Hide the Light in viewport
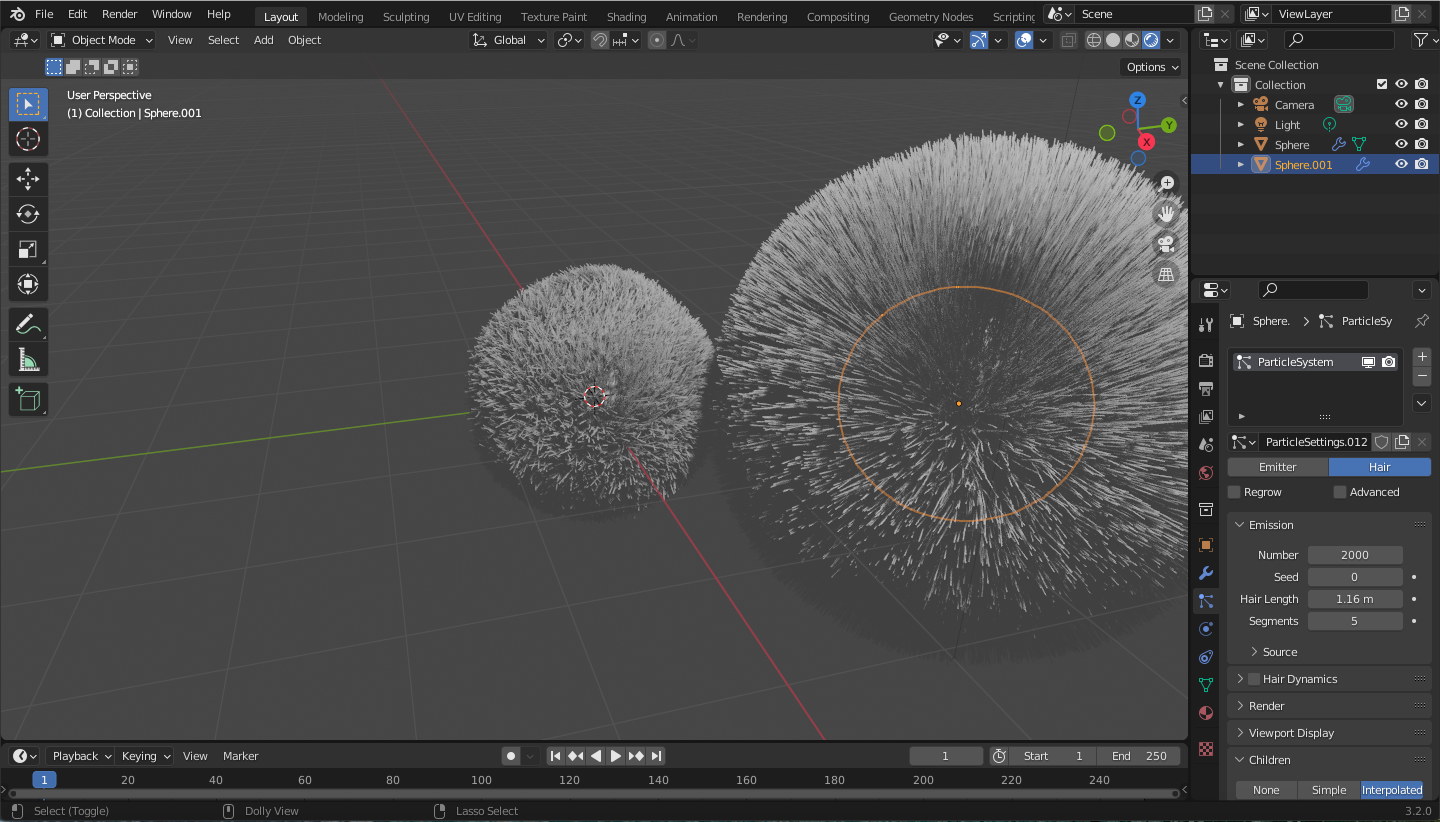The width and height of the screenshot is (1440, 822). pos(1401,124)
